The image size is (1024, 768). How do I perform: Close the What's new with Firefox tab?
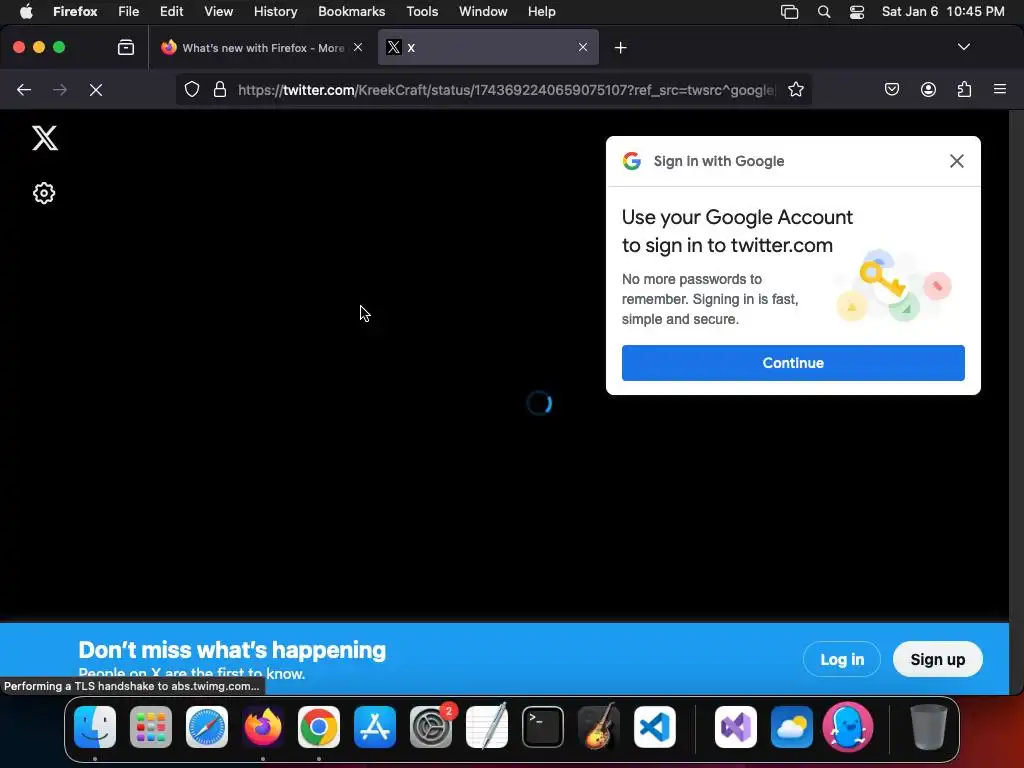point(358,47)
